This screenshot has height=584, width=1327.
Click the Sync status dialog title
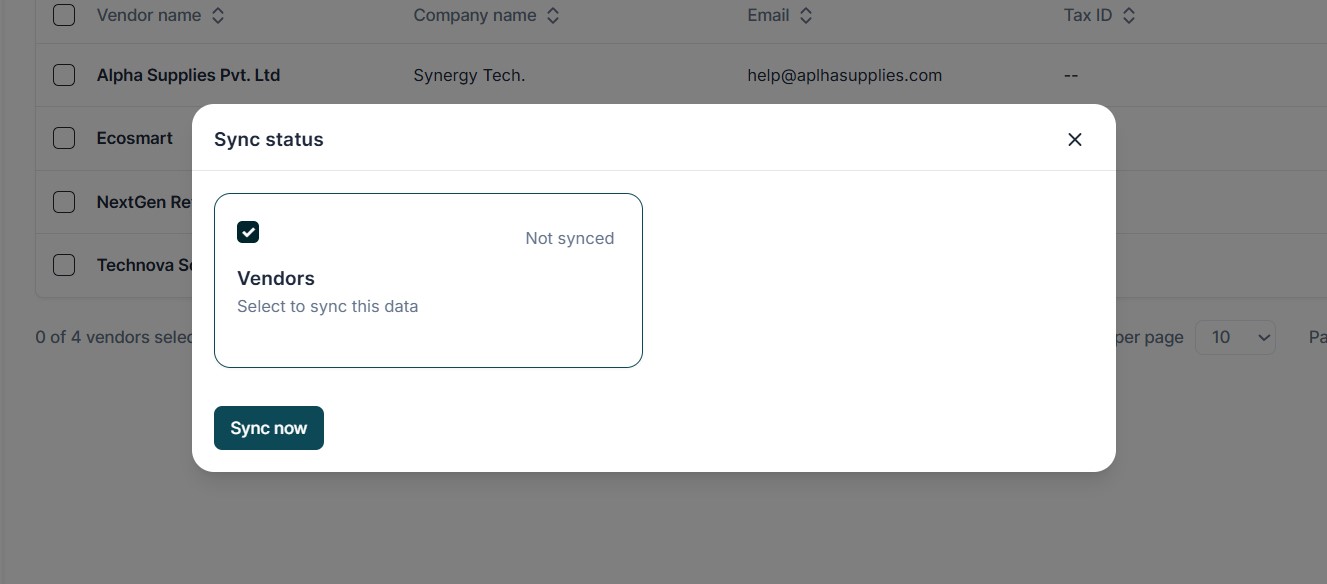click(x=269, y=140)
